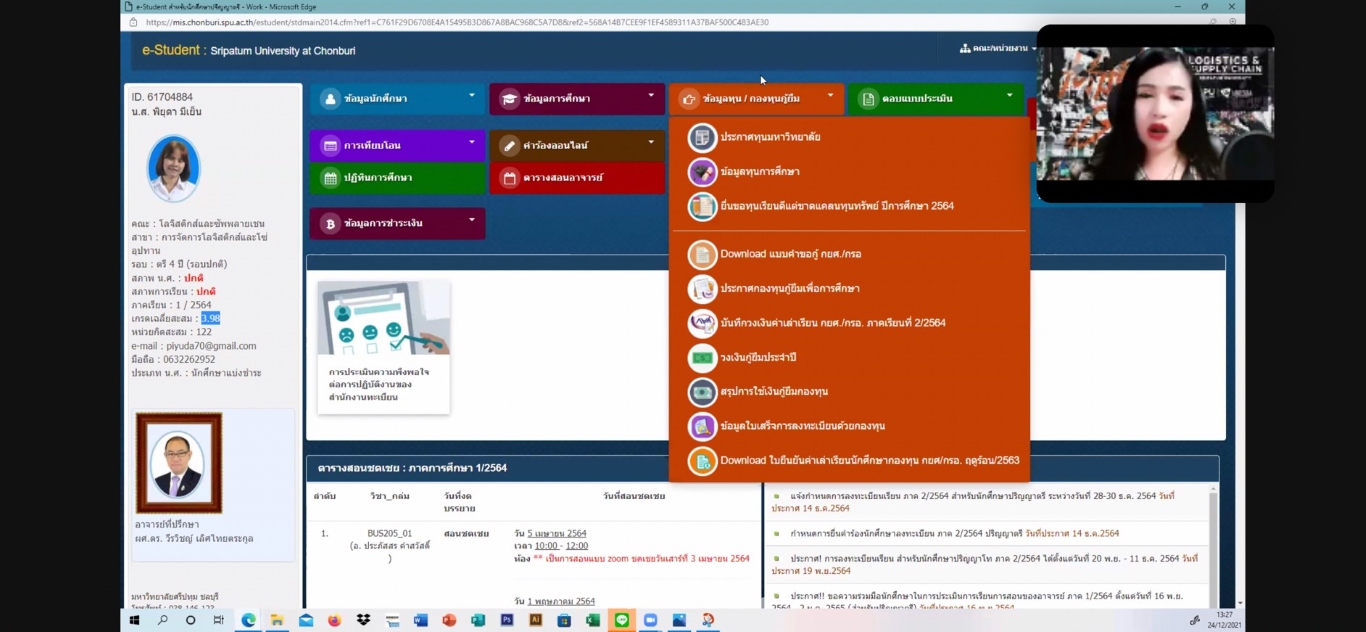Open the คณะ/หน่วยงาน dropdown in the header
Screen dimensions: 1366x632
click(x=996, y=48)
